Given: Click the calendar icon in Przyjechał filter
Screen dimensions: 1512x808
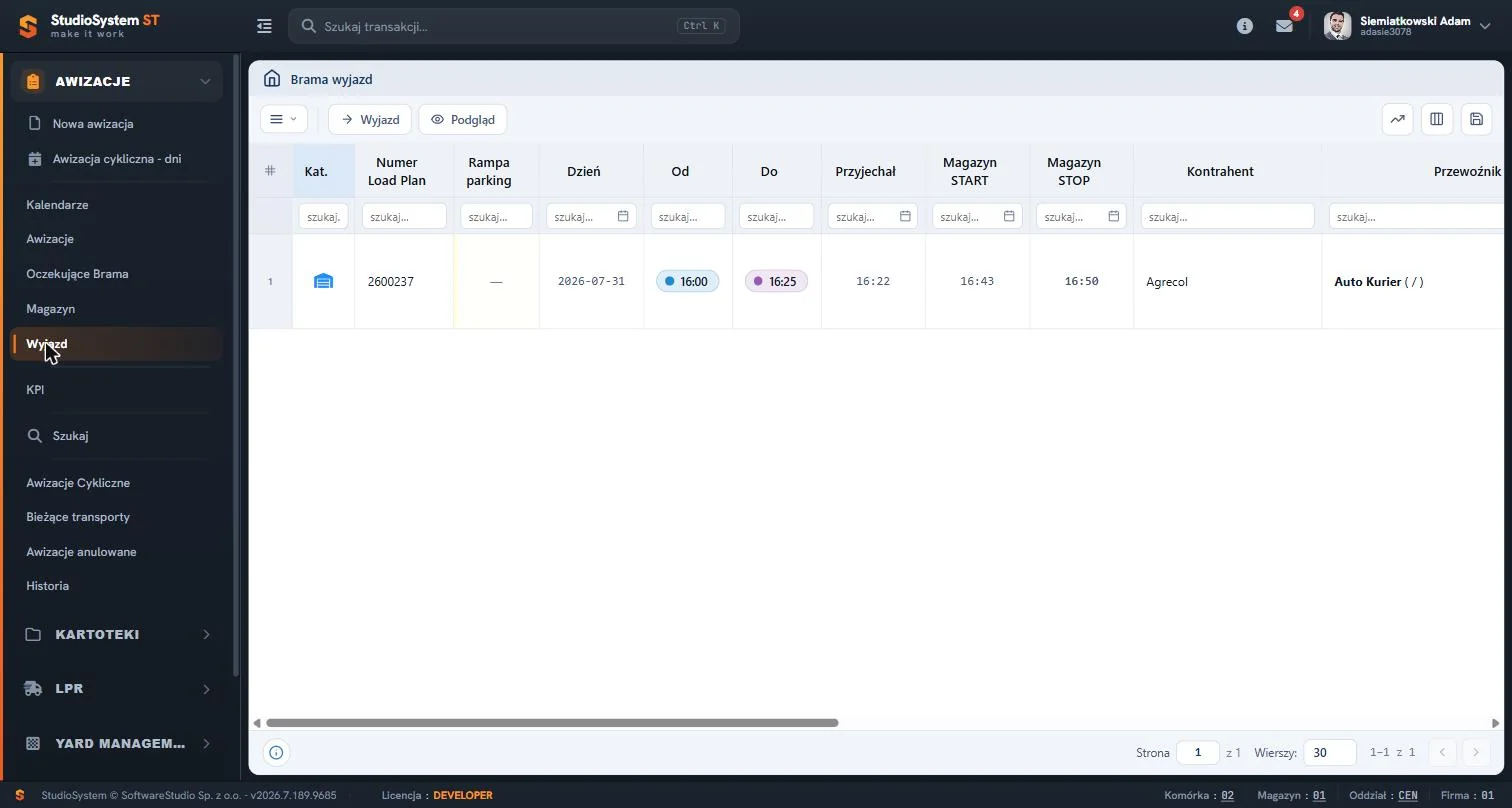Looking at the screenshot, I should click(x=905, y=216).
